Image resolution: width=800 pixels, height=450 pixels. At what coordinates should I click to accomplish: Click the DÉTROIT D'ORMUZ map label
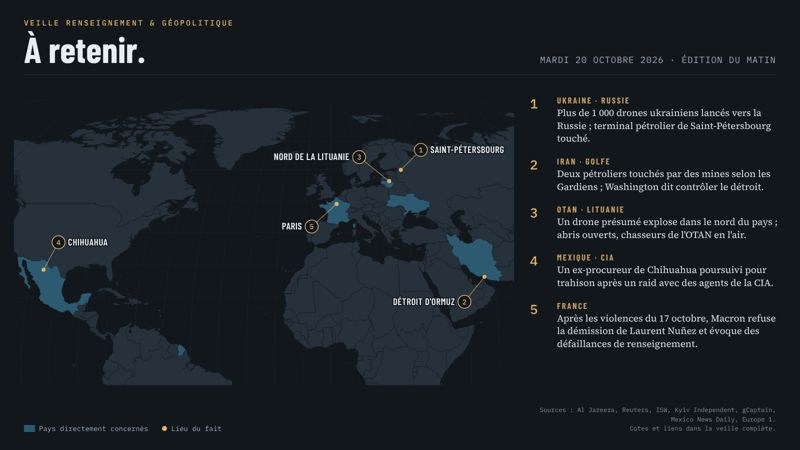423,302
